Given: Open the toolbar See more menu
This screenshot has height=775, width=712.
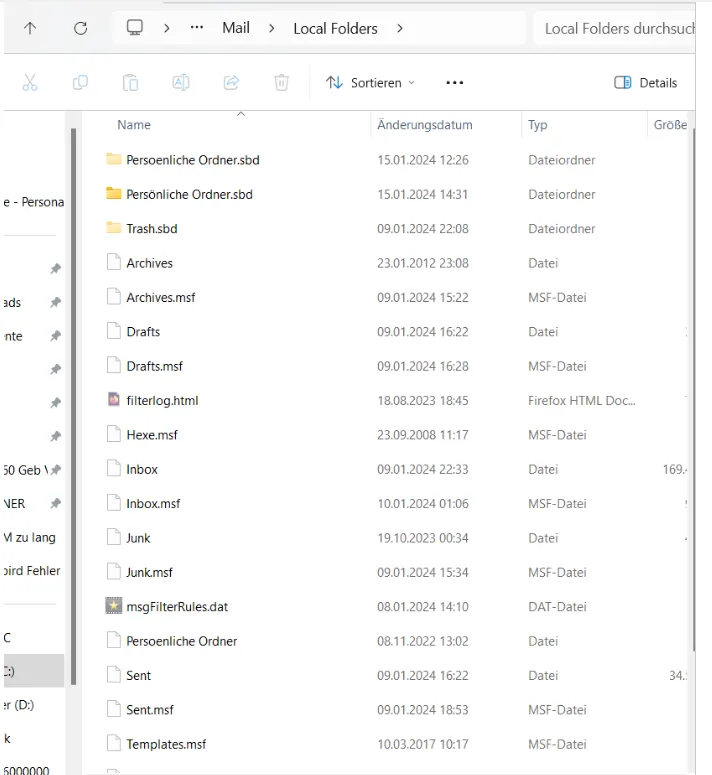Looking at the screenshot, I should pyautogui.click(x=455, y=83).
